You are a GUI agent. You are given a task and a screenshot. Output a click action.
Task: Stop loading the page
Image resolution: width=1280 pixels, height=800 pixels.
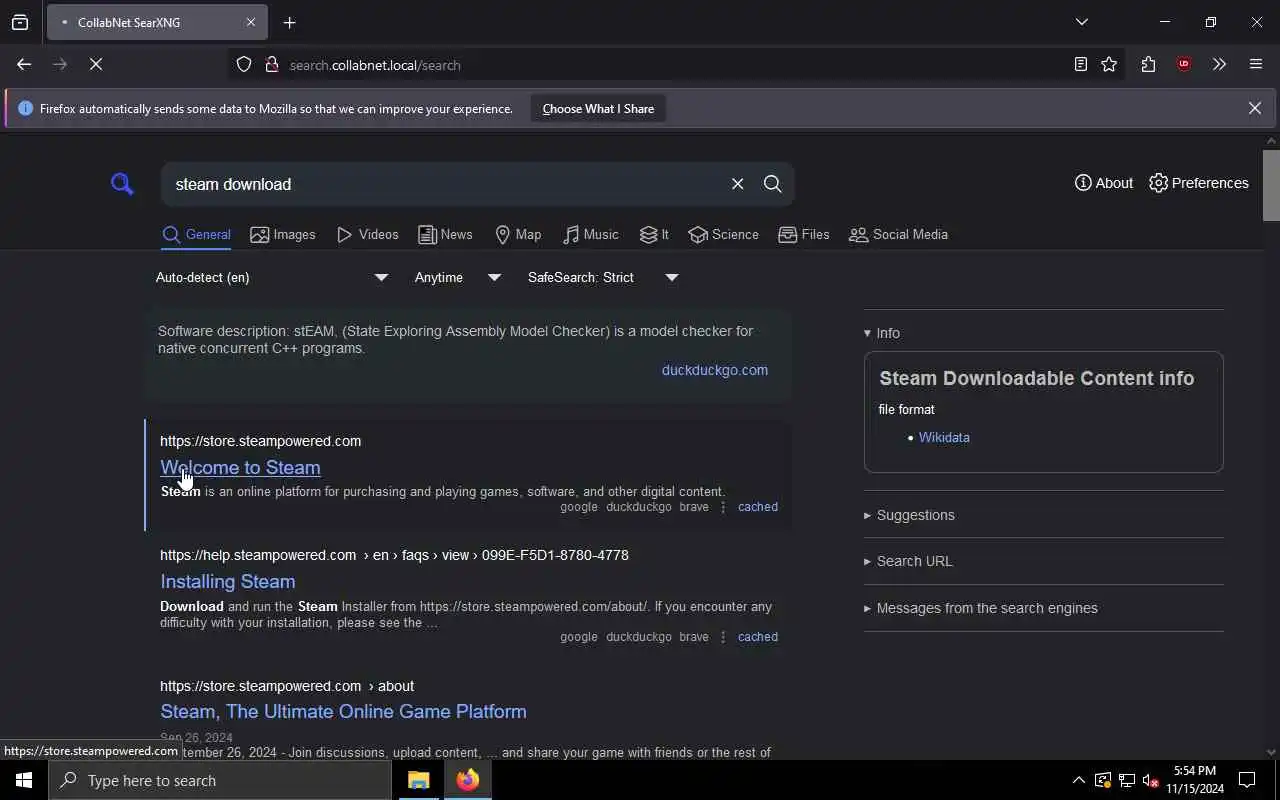tap(96, 64)
